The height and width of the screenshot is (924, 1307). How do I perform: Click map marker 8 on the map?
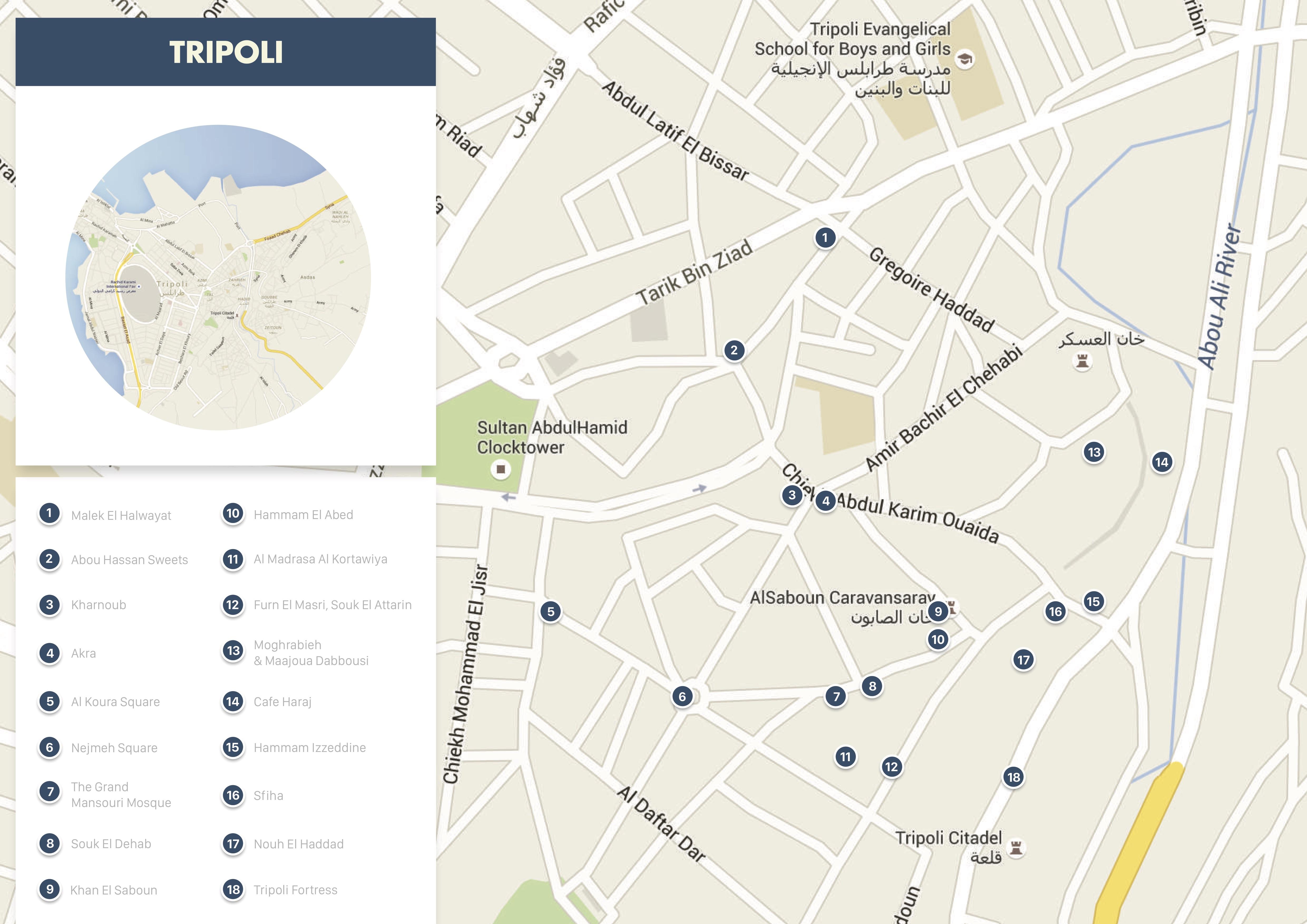872,686
